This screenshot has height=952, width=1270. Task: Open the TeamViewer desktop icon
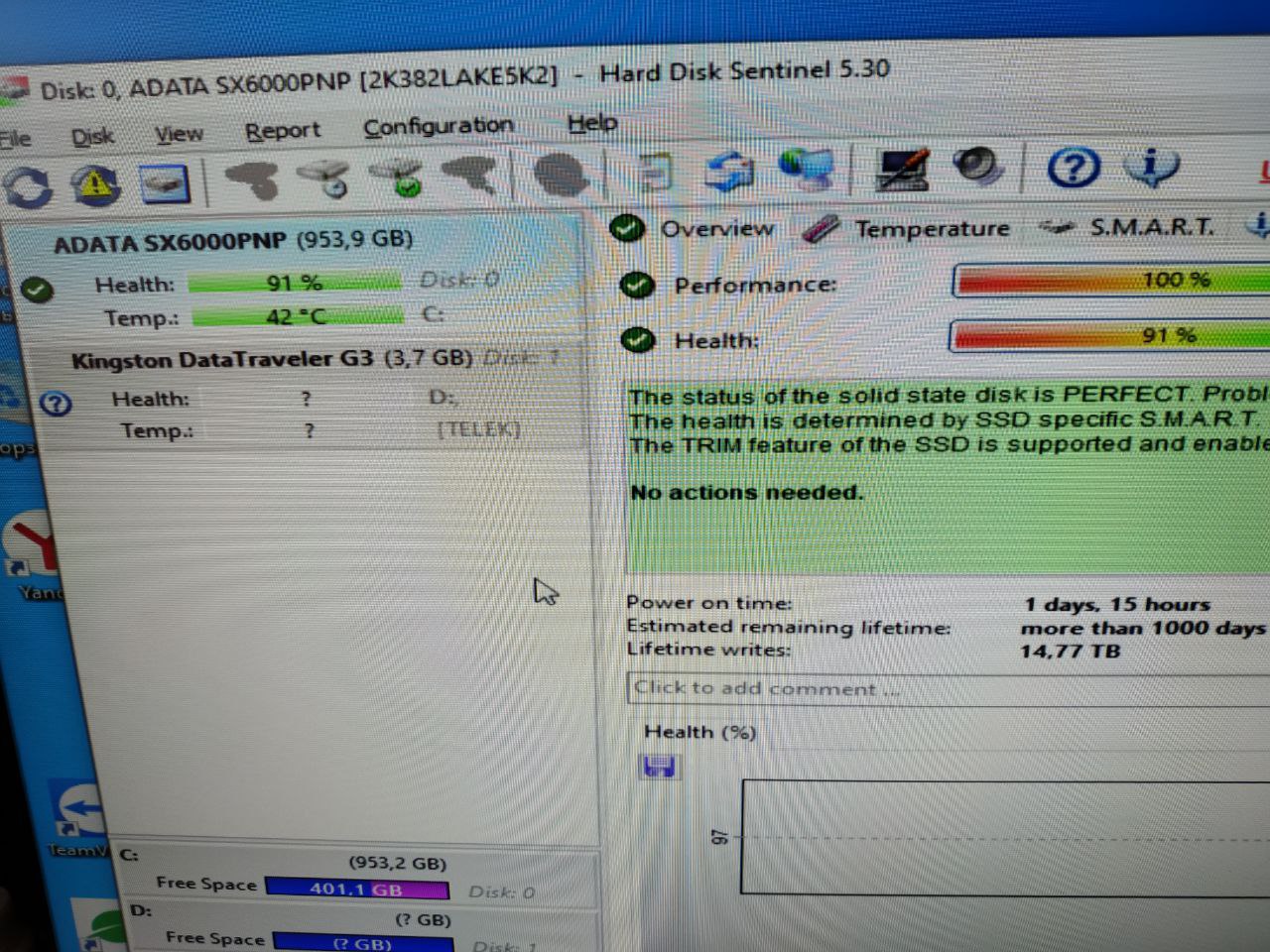pos(76,818)
